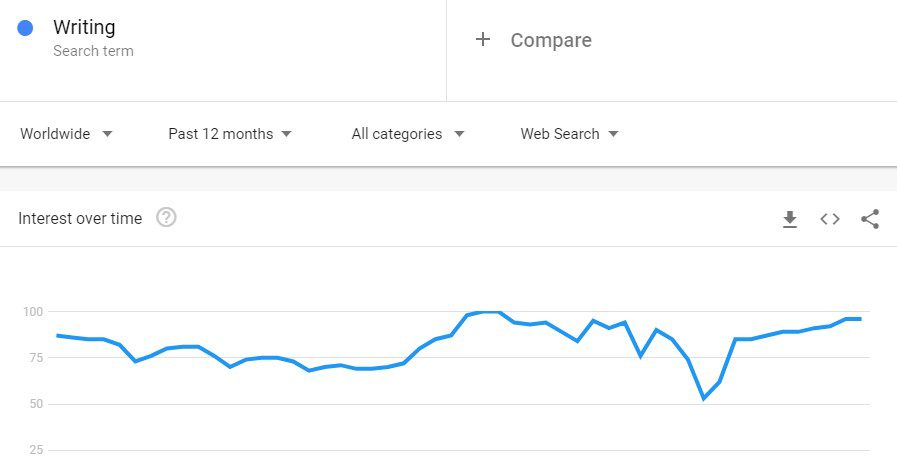Click the Search term label under Writing

[93, 51]
